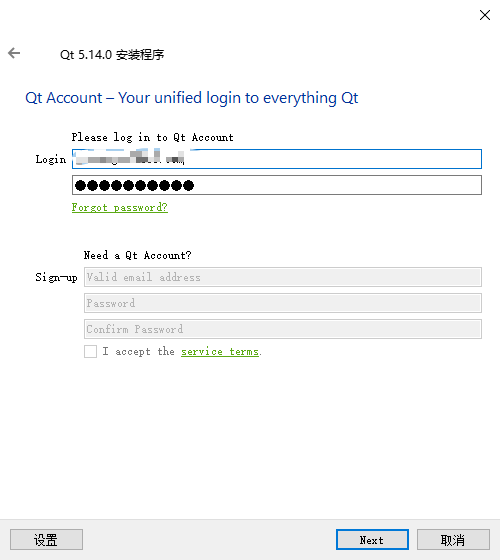Click the 'Need a Qt Account?' text
The width and height of the screenshot is (500, 560).
pyautogui.click(x=138, y=255)
